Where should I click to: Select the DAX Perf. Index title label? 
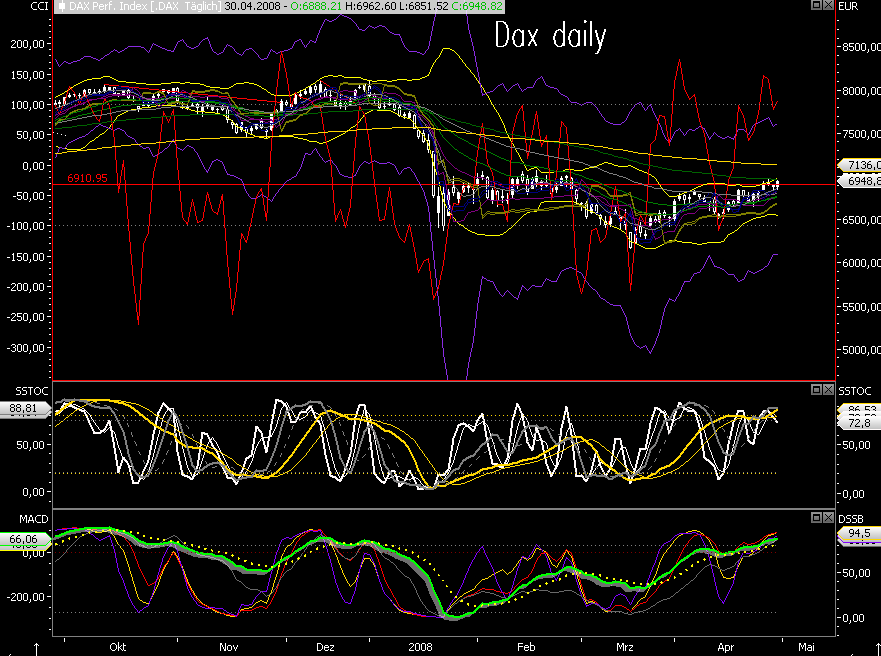click(x=145, y=7)
